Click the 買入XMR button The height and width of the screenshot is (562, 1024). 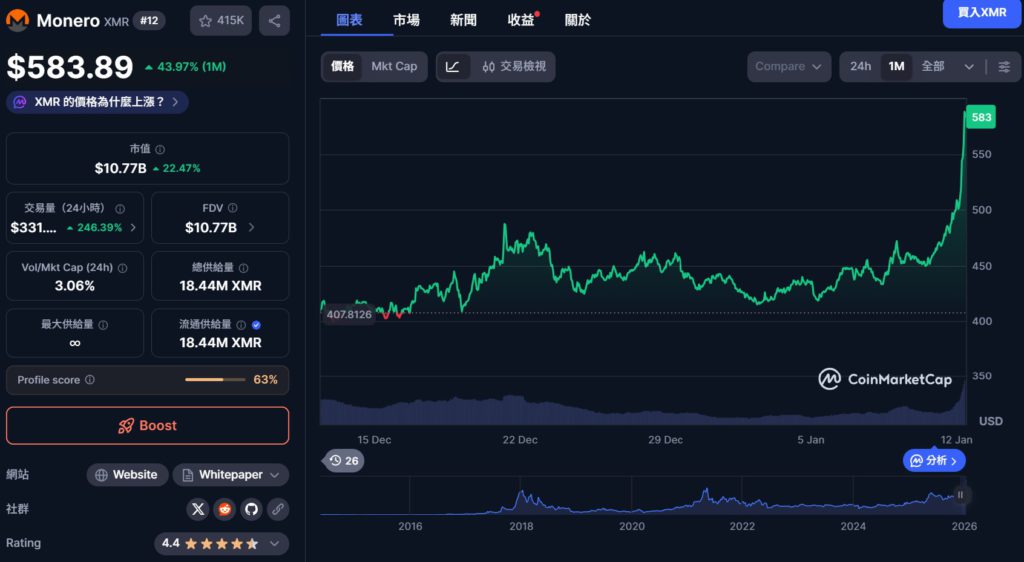point(981,13)
